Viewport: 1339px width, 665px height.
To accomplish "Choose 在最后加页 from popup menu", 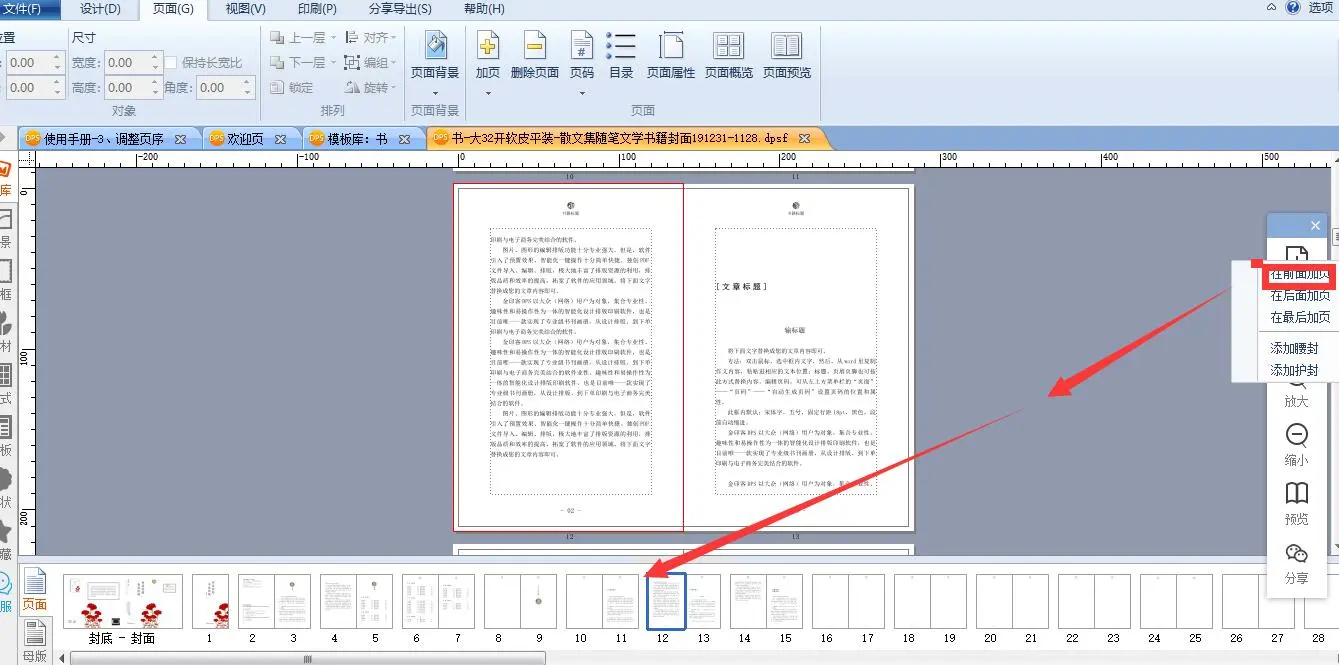I will point(1300,317).
